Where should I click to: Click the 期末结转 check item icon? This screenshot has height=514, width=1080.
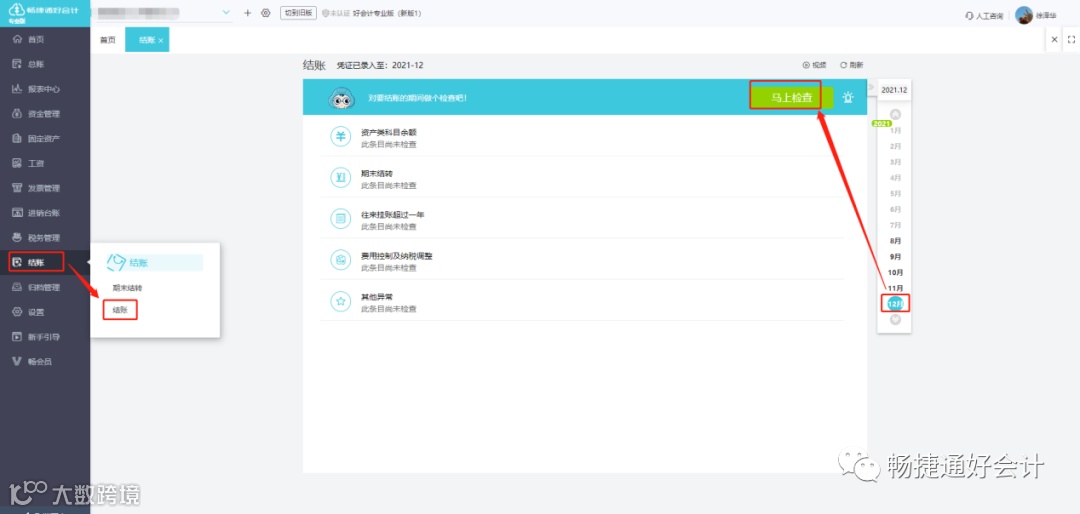point(341,178)
